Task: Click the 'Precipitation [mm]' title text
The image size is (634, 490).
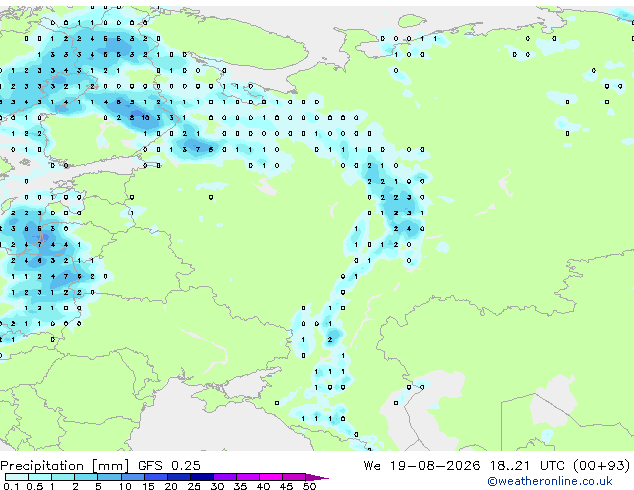Action: [65, 466]
